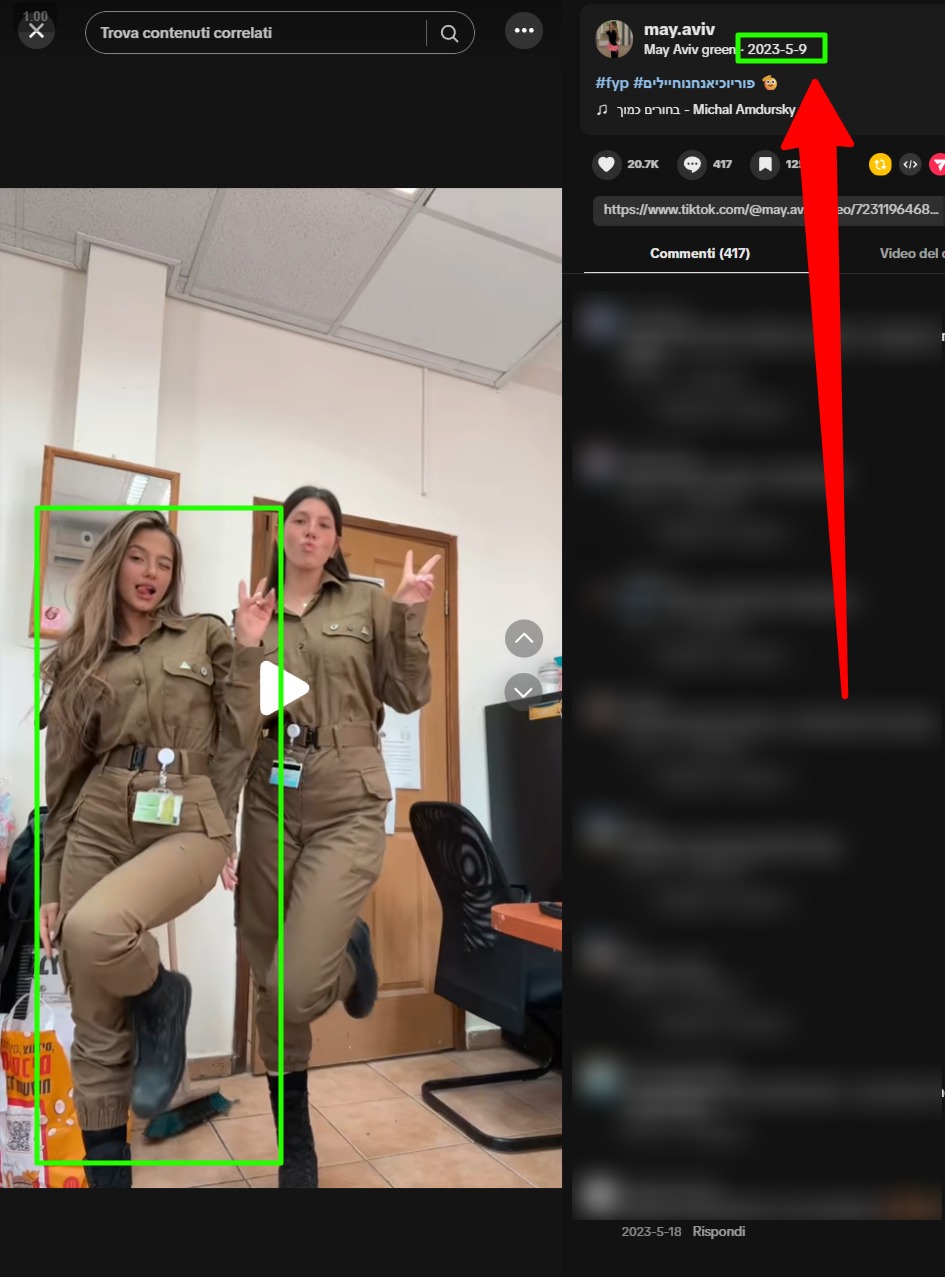Close the video viewer with the X
945x1277 pixels.
point(36,31)
